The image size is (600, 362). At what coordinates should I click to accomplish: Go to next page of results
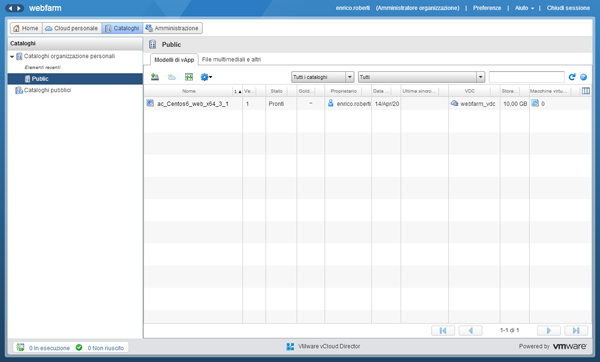pyautogui.click(x=549, y=331)
